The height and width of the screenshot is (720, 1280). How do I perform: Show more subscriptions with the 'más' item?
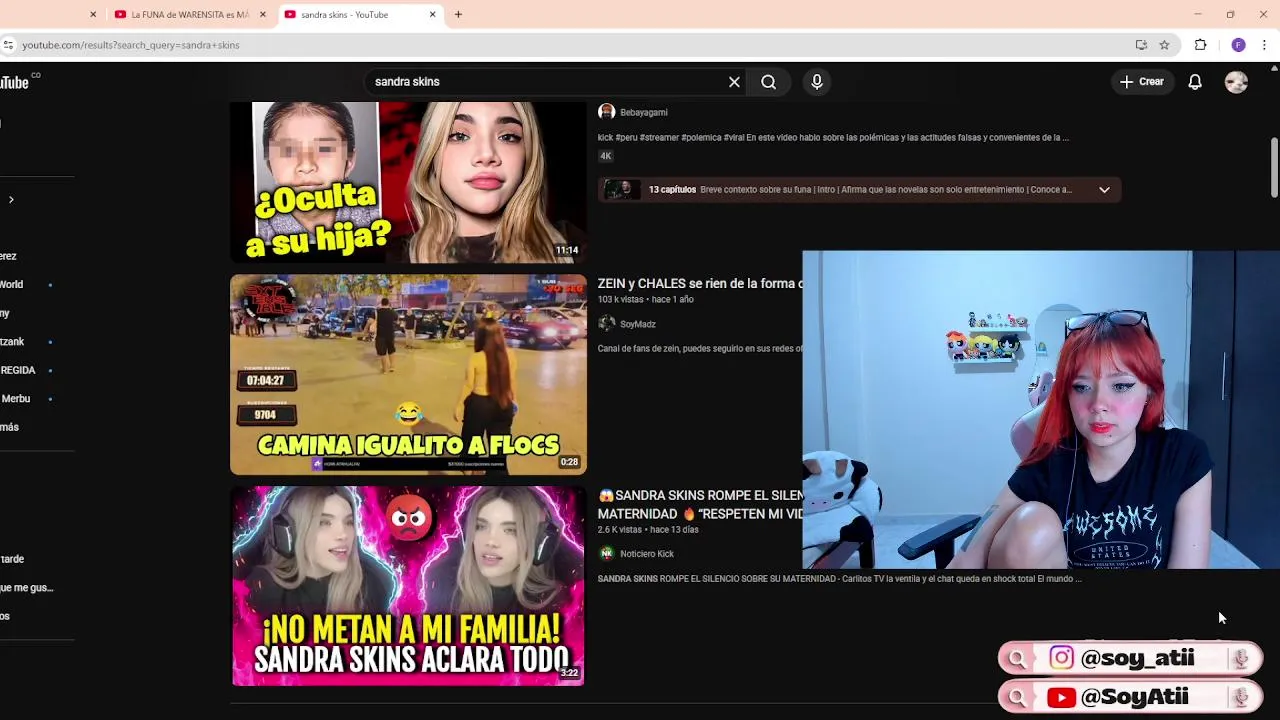coord(9,427)
